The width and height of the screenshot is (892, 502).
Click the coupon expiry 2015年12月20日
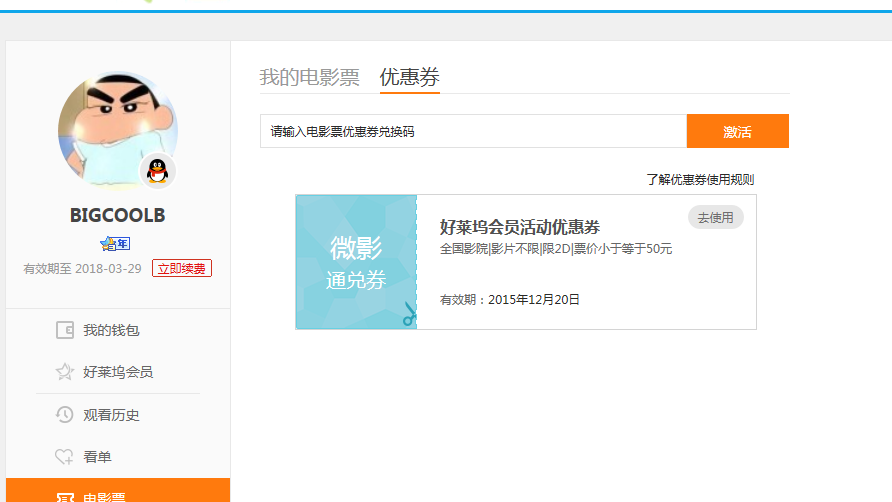[534, 299]
